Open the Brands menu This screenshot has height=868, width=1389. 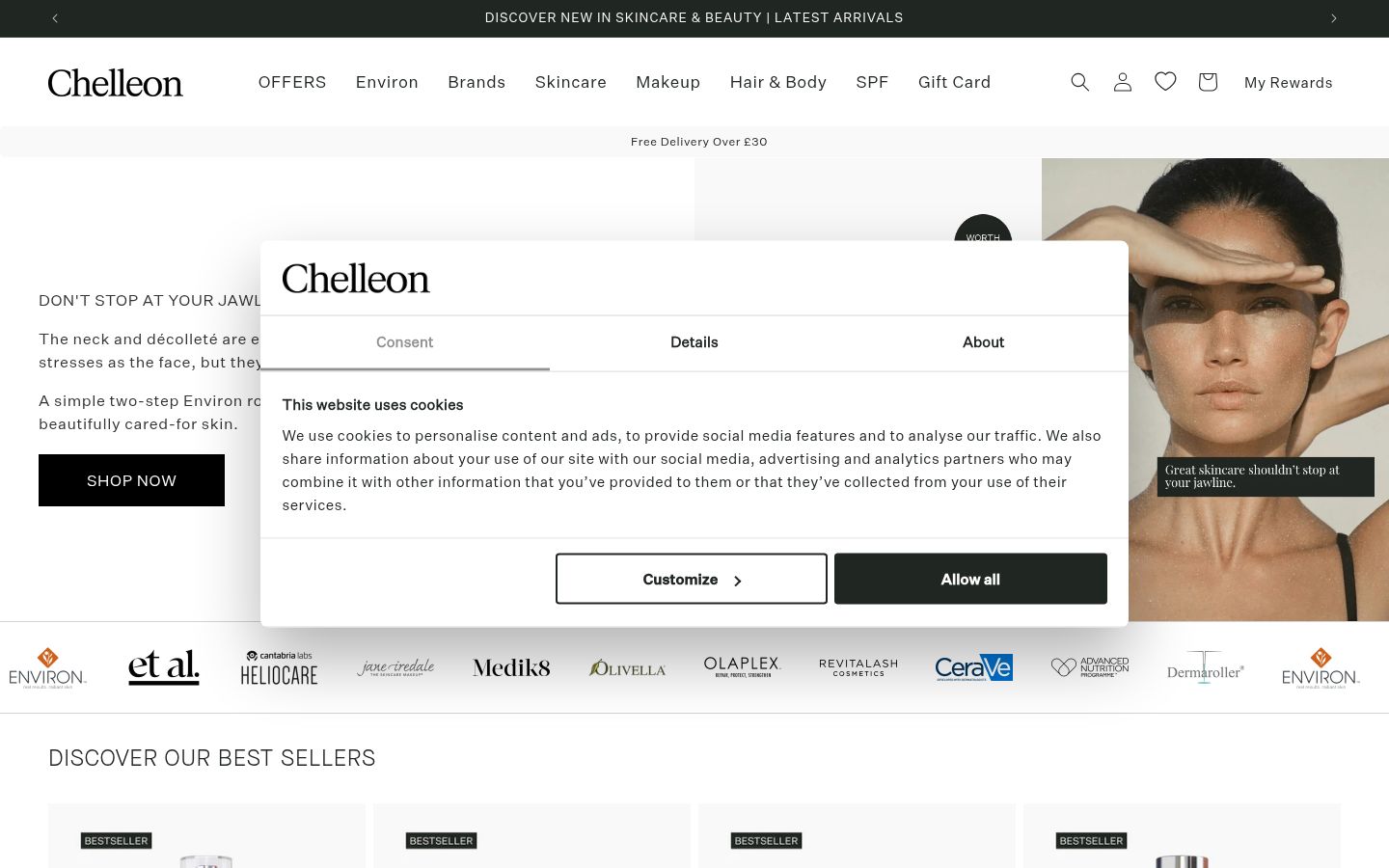point(477,82)
